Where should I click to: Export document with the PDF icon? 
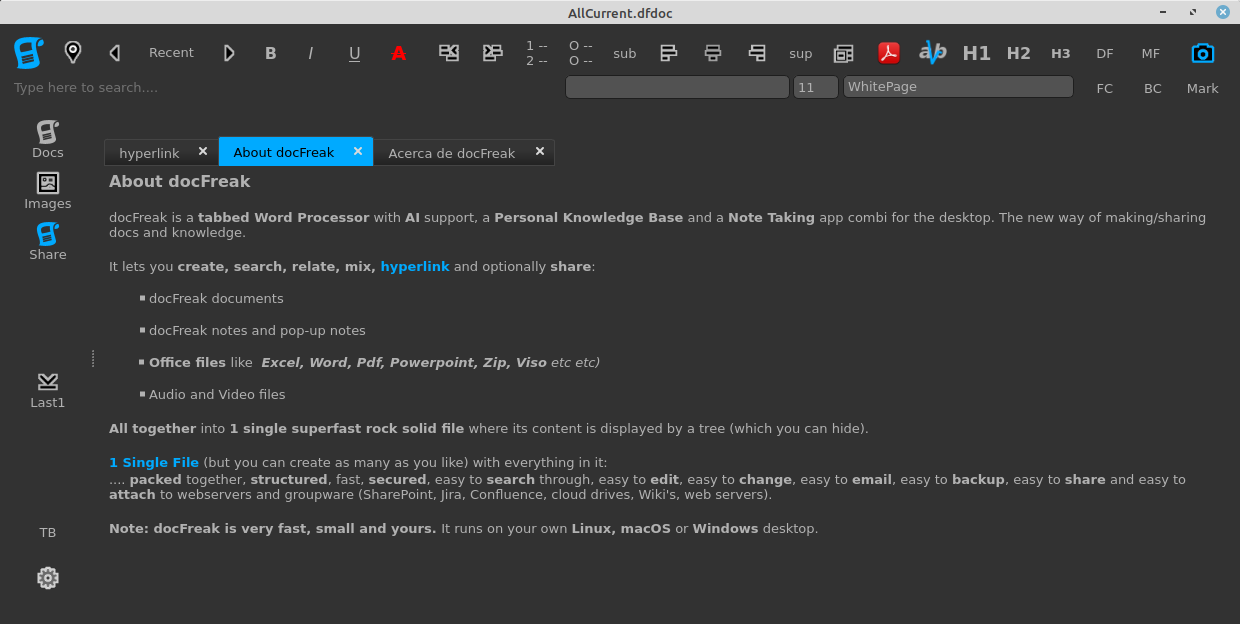coord(889,52)
